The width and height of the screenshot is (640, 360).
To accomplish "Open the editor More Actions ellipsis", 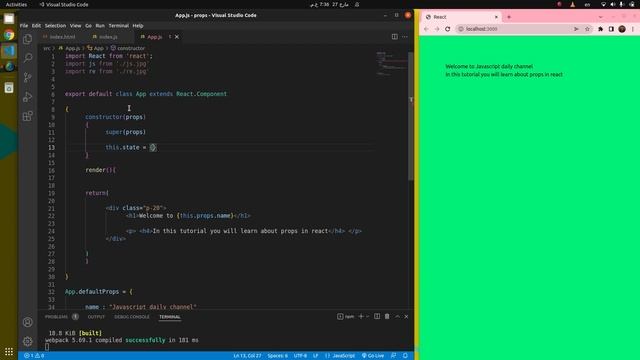I will click(404, 37).
